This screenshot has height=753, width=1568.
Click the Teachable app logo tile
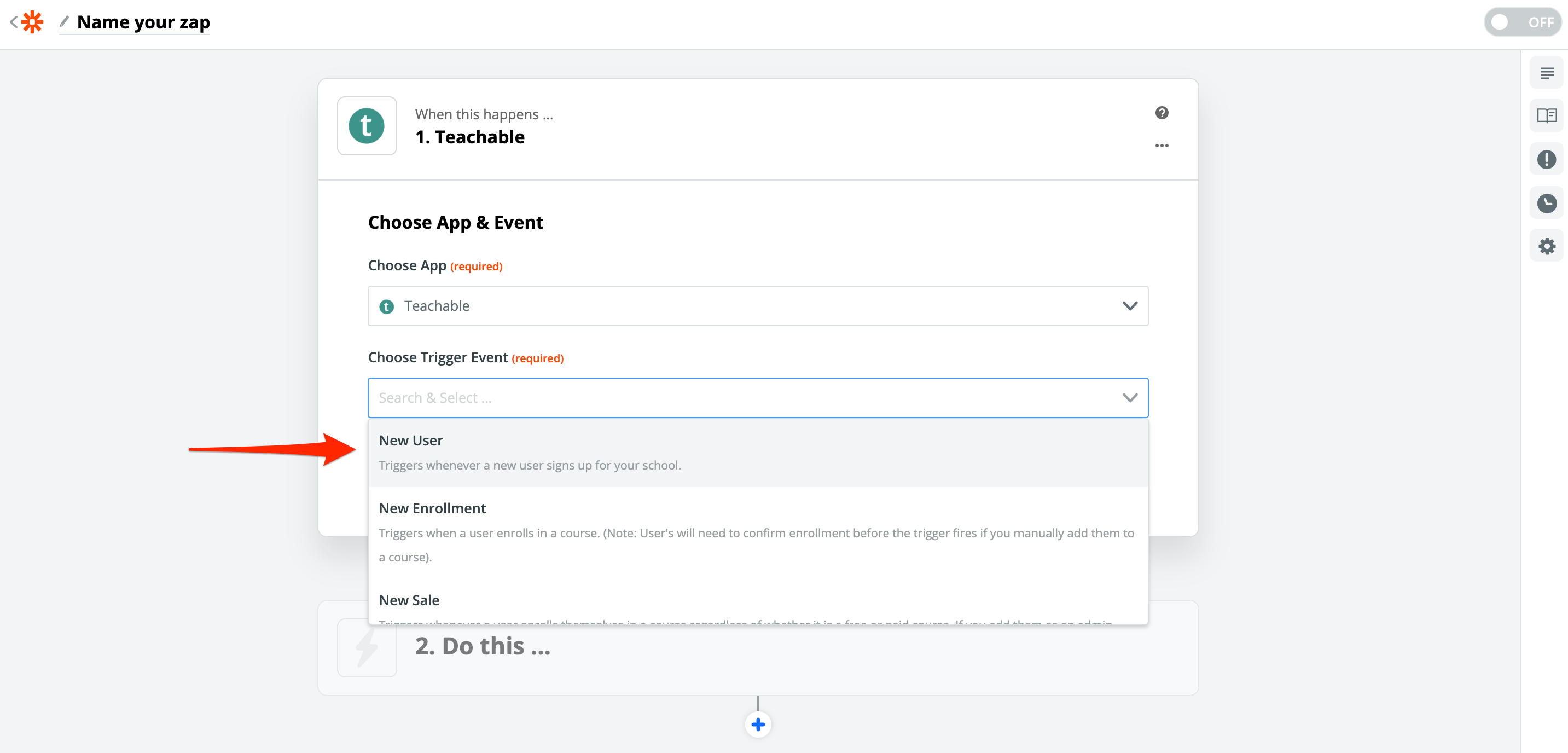pos(367,125)
